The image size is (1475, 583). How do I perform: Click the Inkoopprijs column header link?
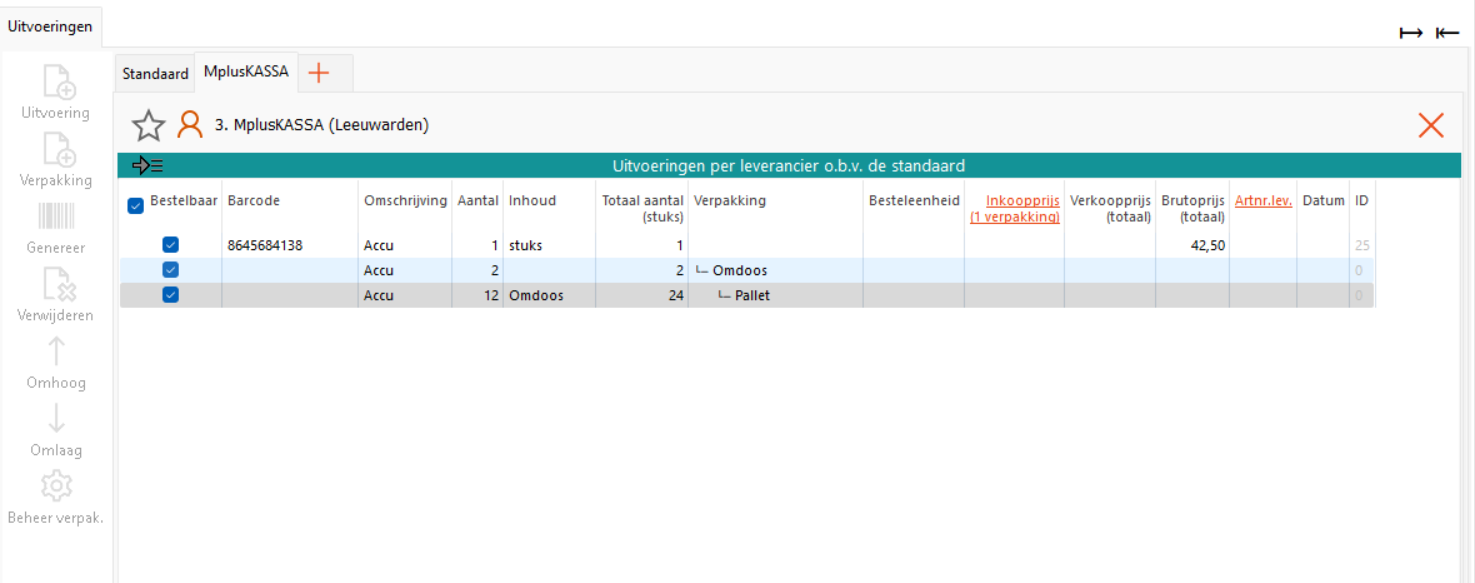click(x=1014, y=208)
